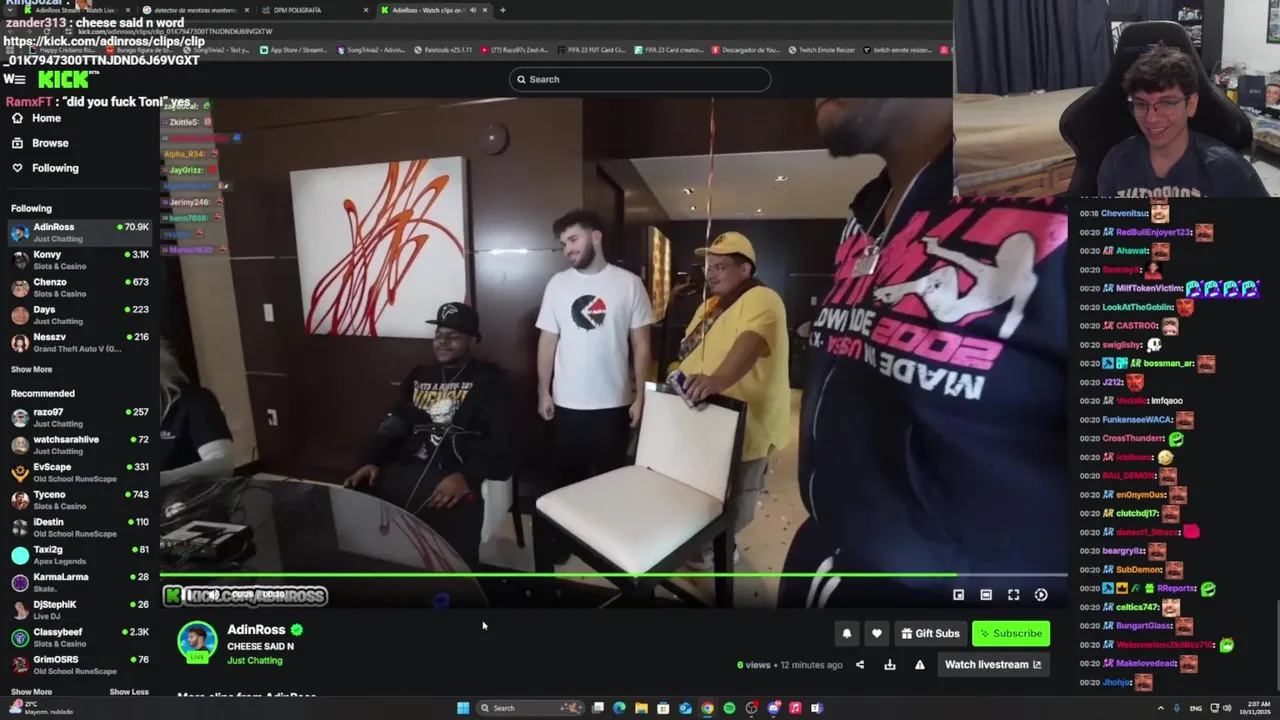Open Microsoft Edge from the taskbar
The image size is (1280, 720).
[619, 708]
